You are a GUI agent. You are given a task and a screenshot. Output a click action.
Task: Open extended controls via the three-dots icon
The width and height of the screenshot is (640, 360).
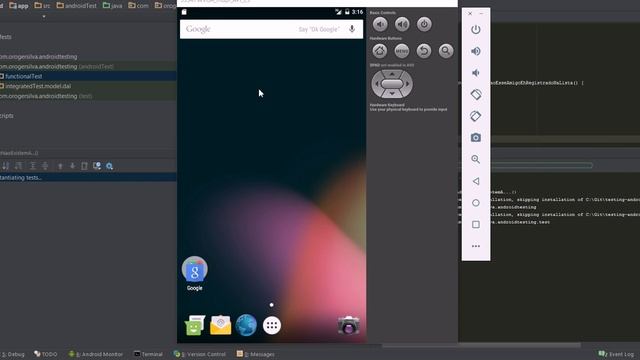coord(476,246)
